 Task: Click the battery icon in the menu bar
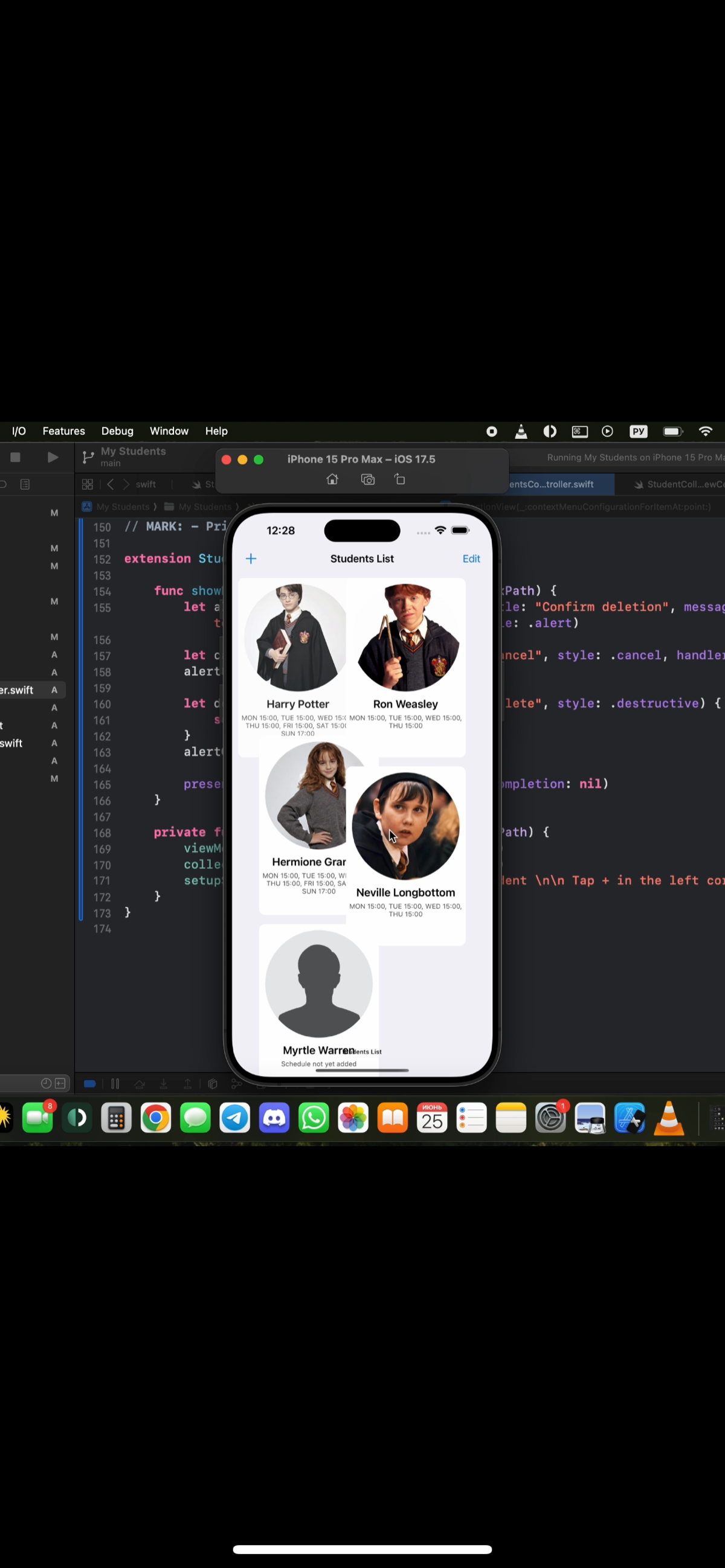point(672,431)
